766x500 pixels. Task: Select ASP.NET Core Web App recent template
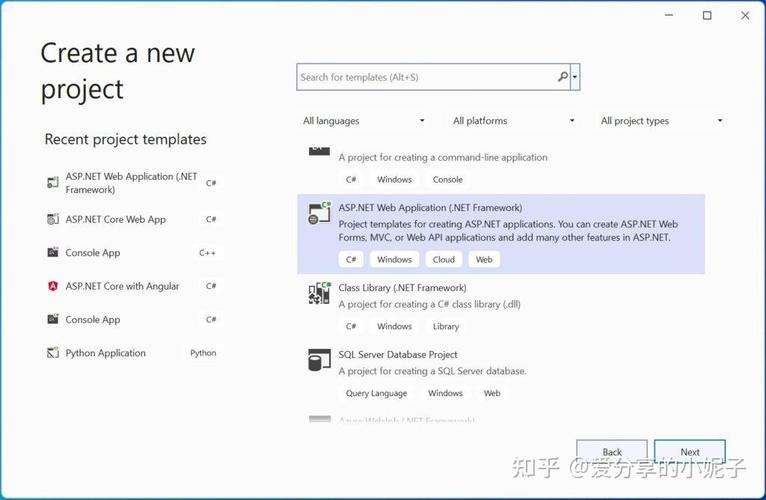(x=133, y=219)
